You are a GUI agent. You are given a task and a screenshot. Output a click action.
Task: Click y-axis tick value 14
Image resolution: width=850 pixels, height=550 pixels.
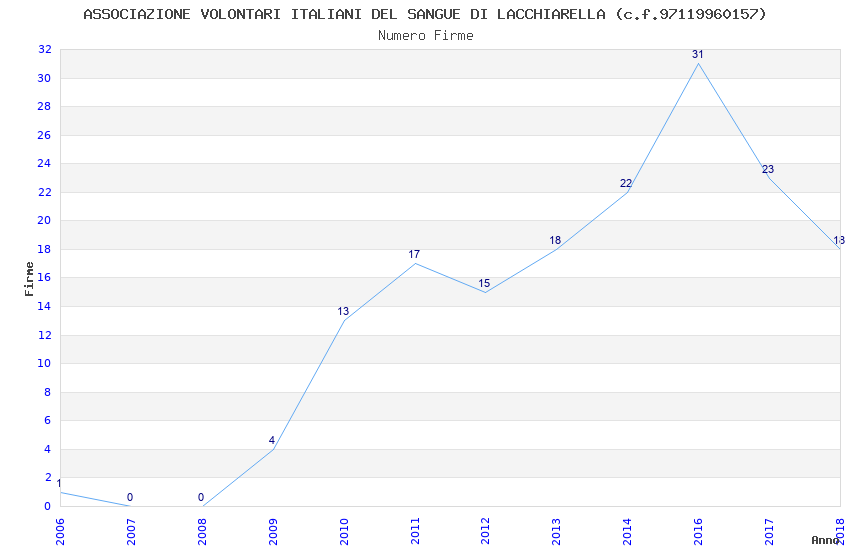(x=44, y=306)
